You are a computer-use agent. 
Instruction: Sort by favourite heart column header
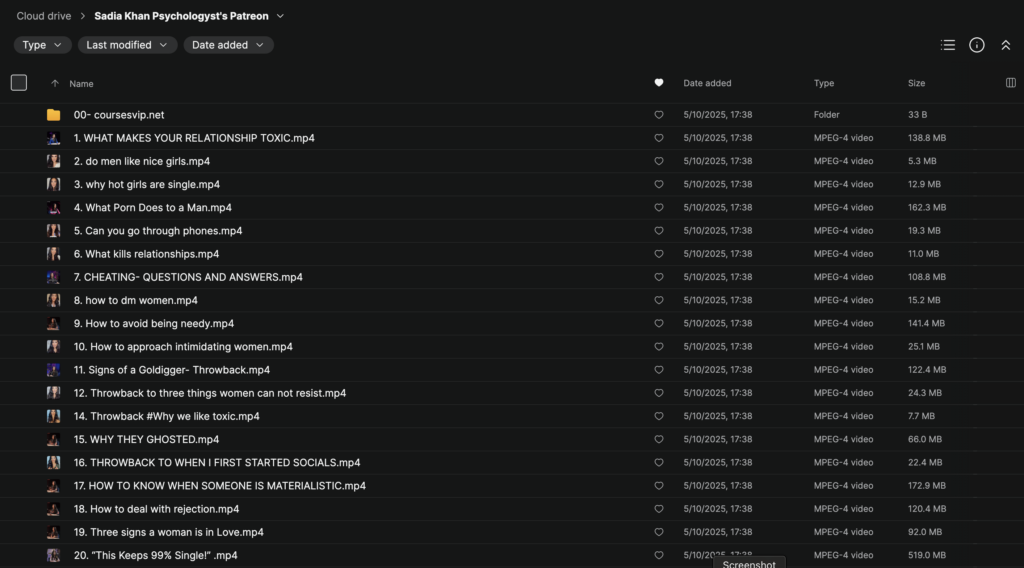[658, 83]
